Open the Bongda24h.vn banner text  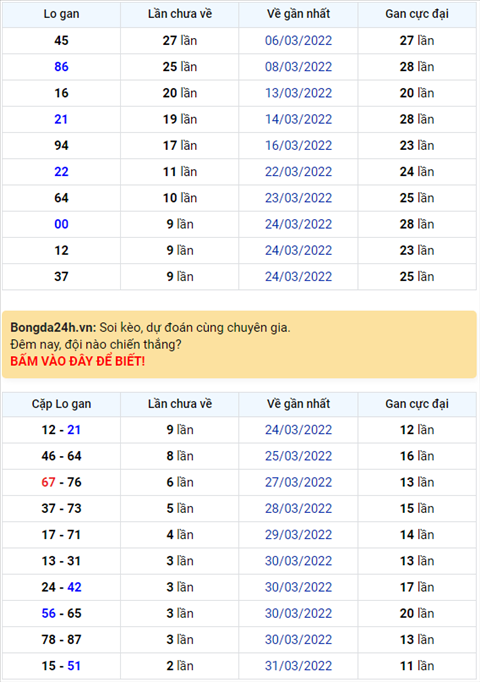tap(150, 328)
